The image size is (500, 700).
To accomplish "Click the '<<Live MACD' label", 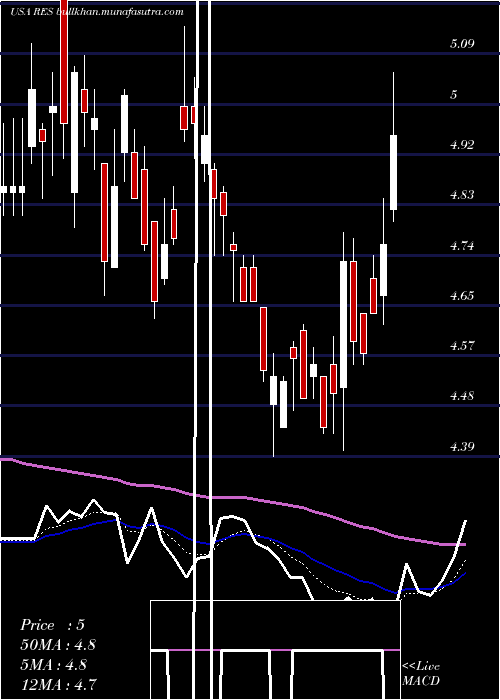I will [421, 674].
